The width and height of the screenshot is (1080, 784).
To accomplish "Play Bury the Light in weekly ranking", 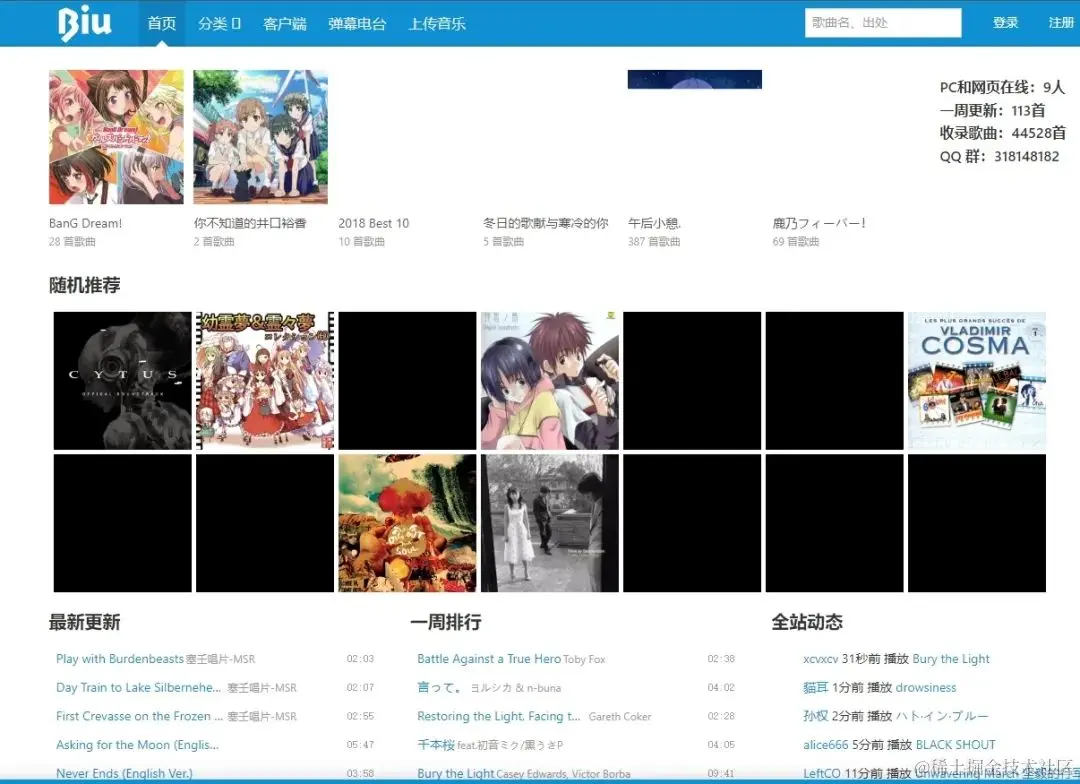I will pos(455,773).
